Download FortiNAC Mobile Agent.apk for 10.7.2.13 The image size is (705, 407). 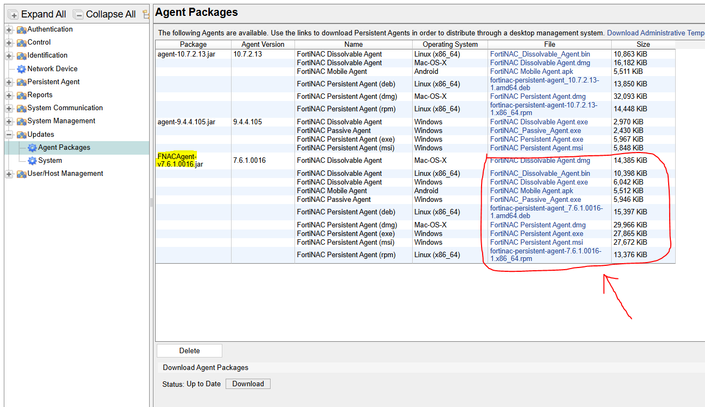(x=531, y=72)
